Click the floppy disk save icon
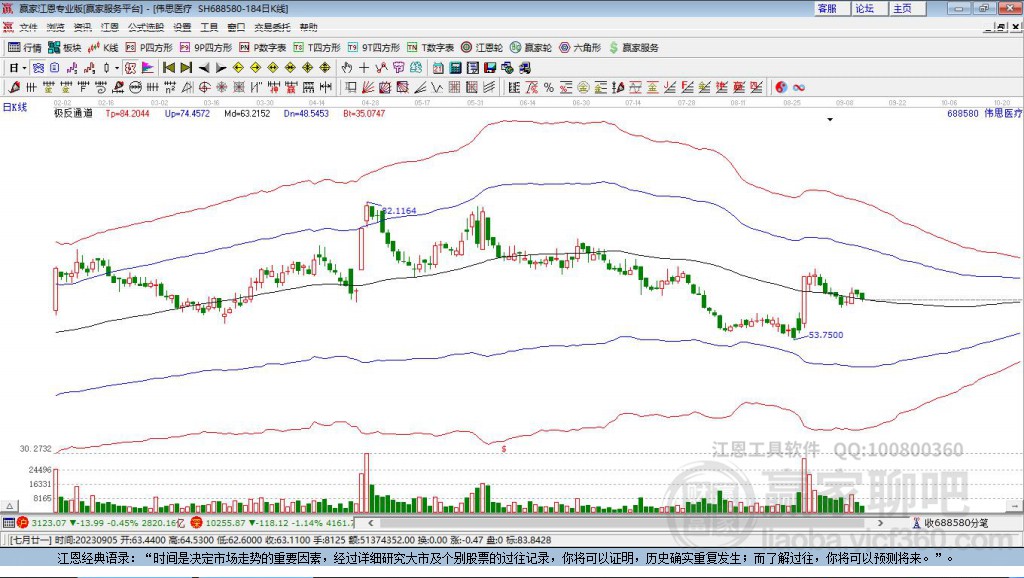Screen dimensions: 1024x578 pyautogui.click(x=490, y=68)
